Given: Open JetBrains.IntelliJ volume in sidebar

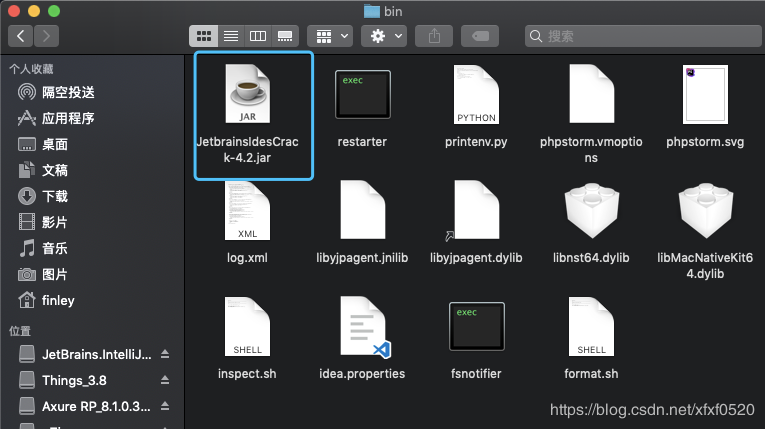Looking at the screenshot, I should (x=85, y=354).
